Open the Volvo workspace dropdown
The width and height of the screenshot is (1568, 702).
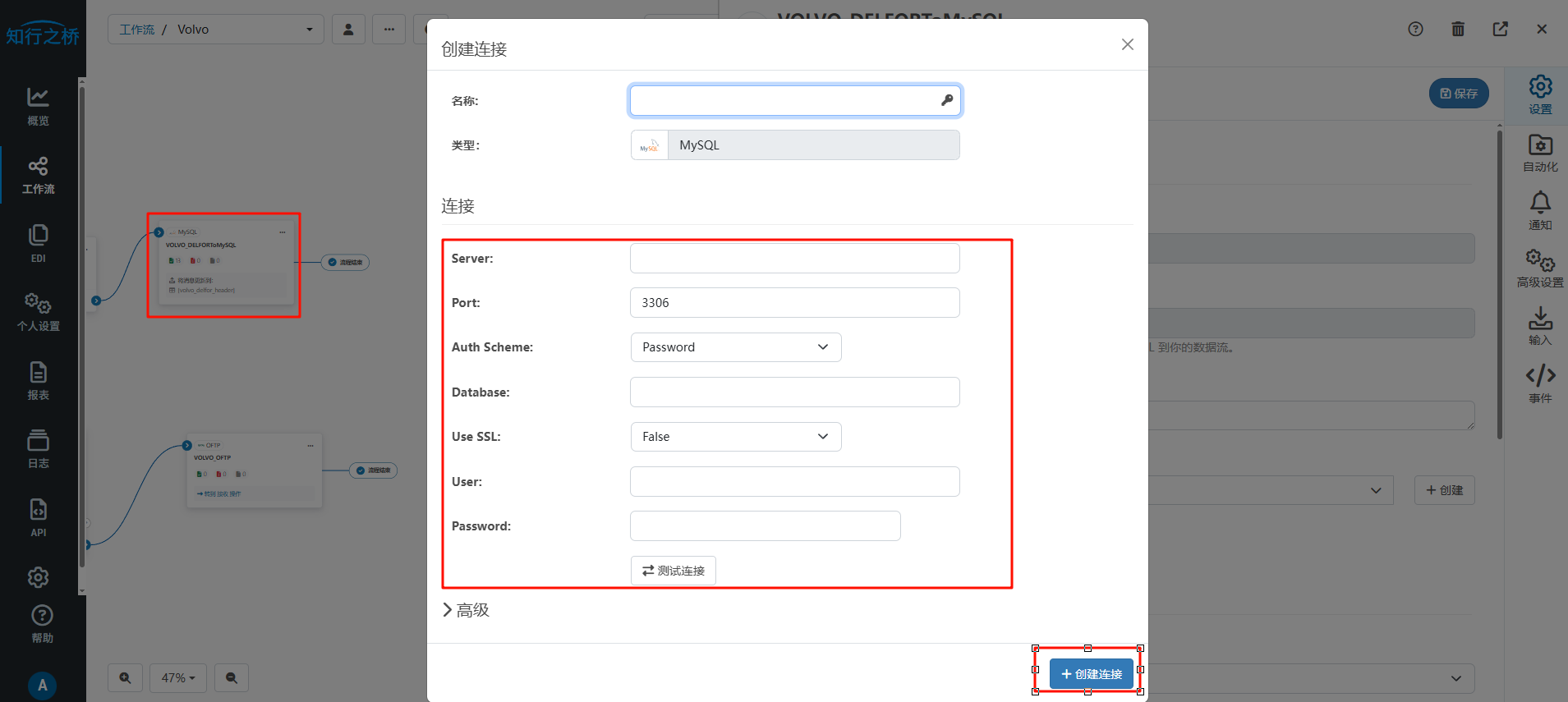(215, 30)
